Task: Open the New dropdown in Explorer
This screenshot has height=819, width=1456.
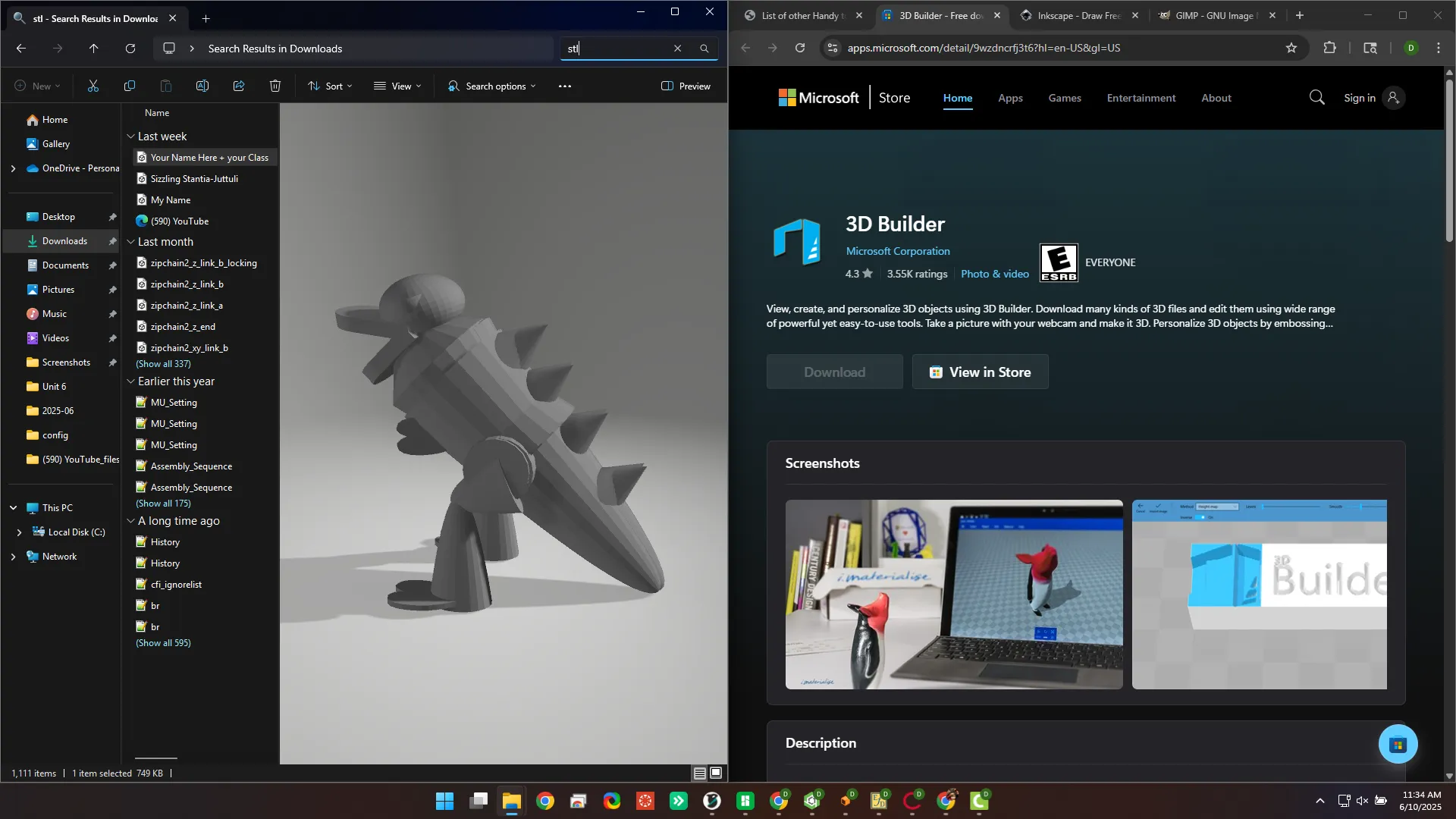Action: (36, 86)
